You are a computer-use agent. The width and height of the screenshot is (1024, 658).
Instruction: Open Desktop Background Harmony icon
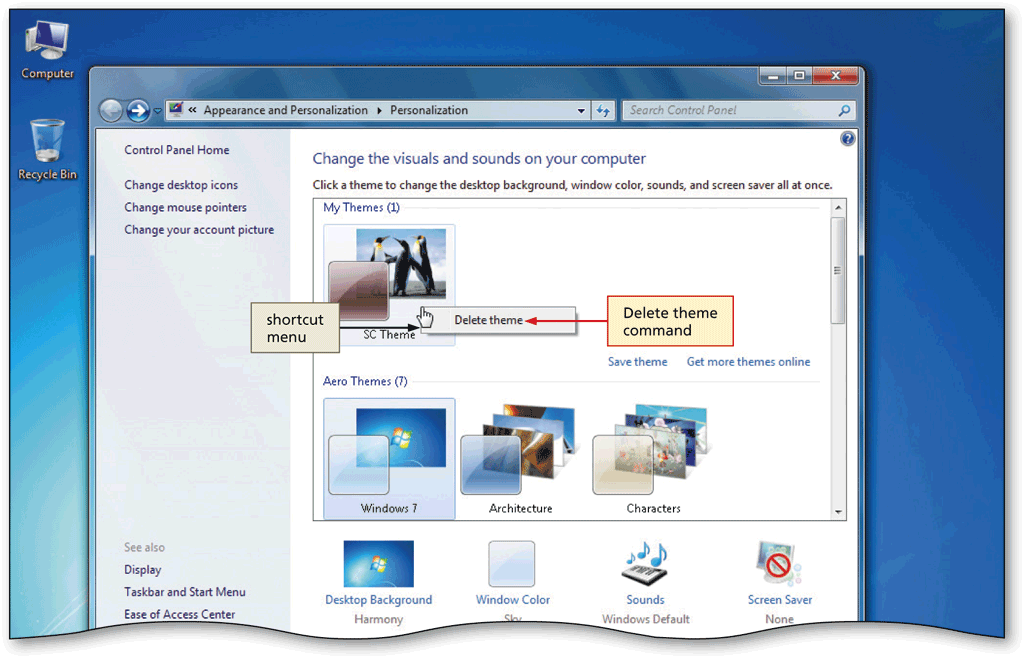[x=378, y=564]
